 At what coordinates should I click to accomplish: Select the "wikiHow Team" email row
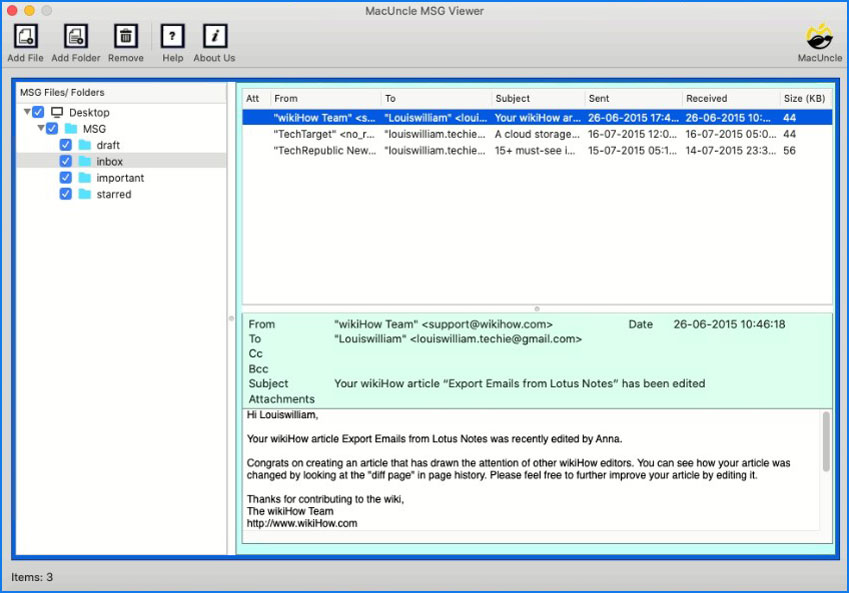[x=537, y=118]
